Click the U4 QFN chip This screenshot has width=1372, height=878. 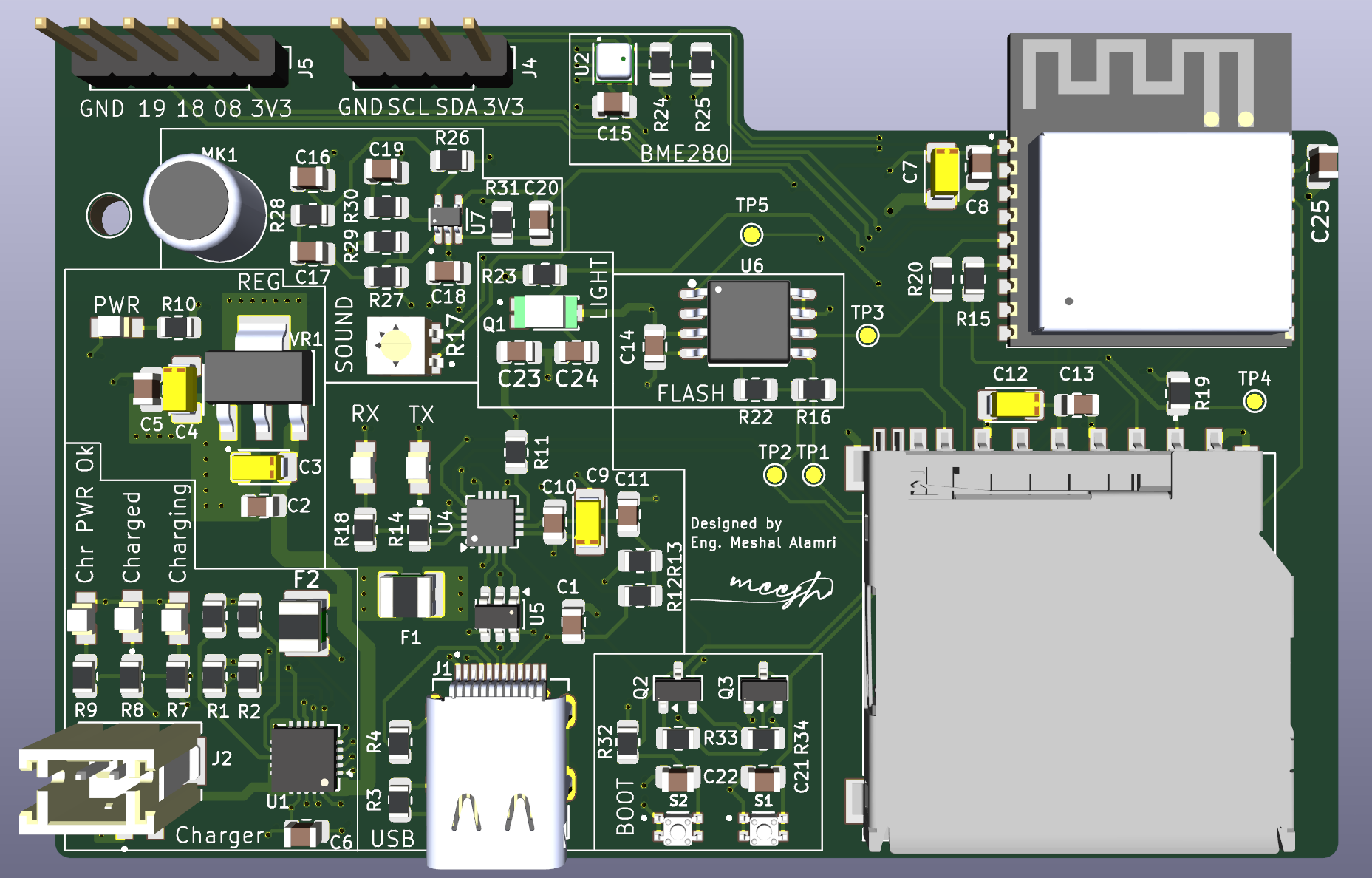point(491,522)
